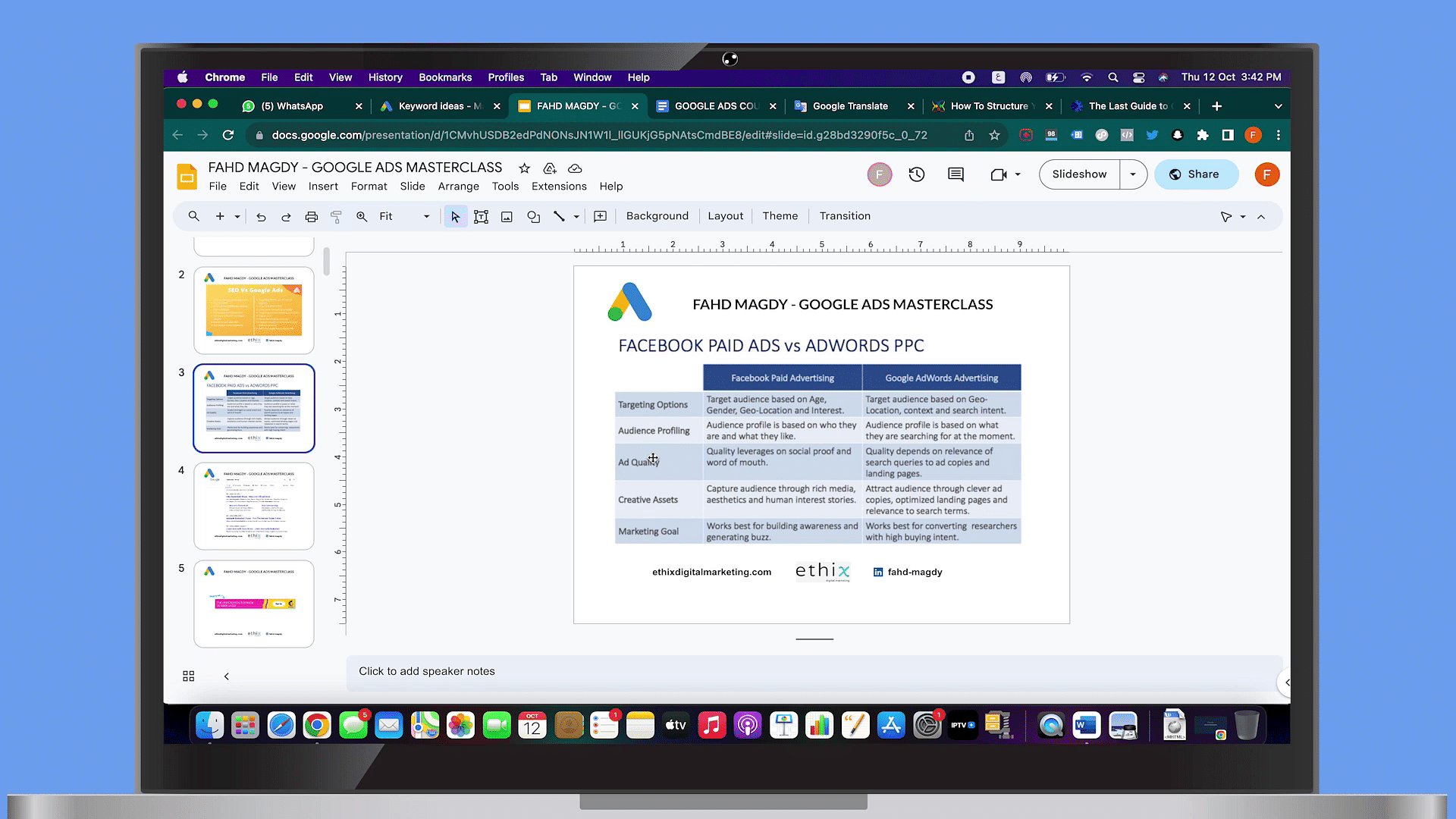Show side panel arrow
Screen dimensions: 1456x819
pos(1286,682)
